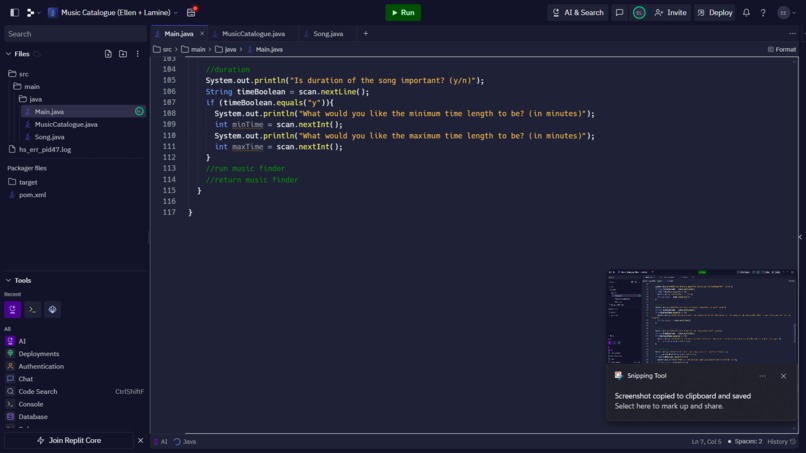This screenshot has width=806, height=453.
Task: Focus the file Search field
Action: pos(75,34)
